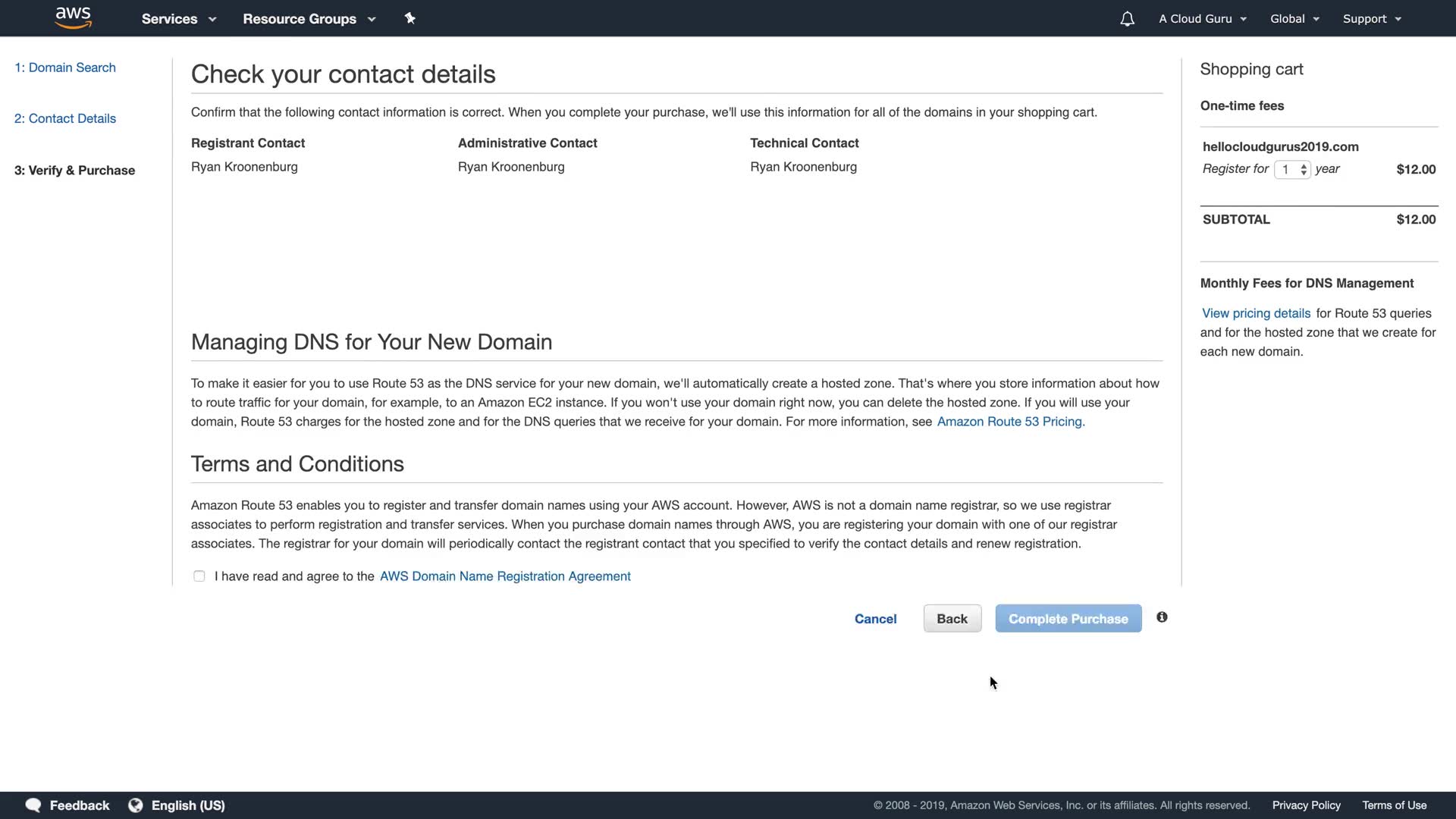Expand the Support menu
Viewport: 1456px width, 819px height.
1371,19
